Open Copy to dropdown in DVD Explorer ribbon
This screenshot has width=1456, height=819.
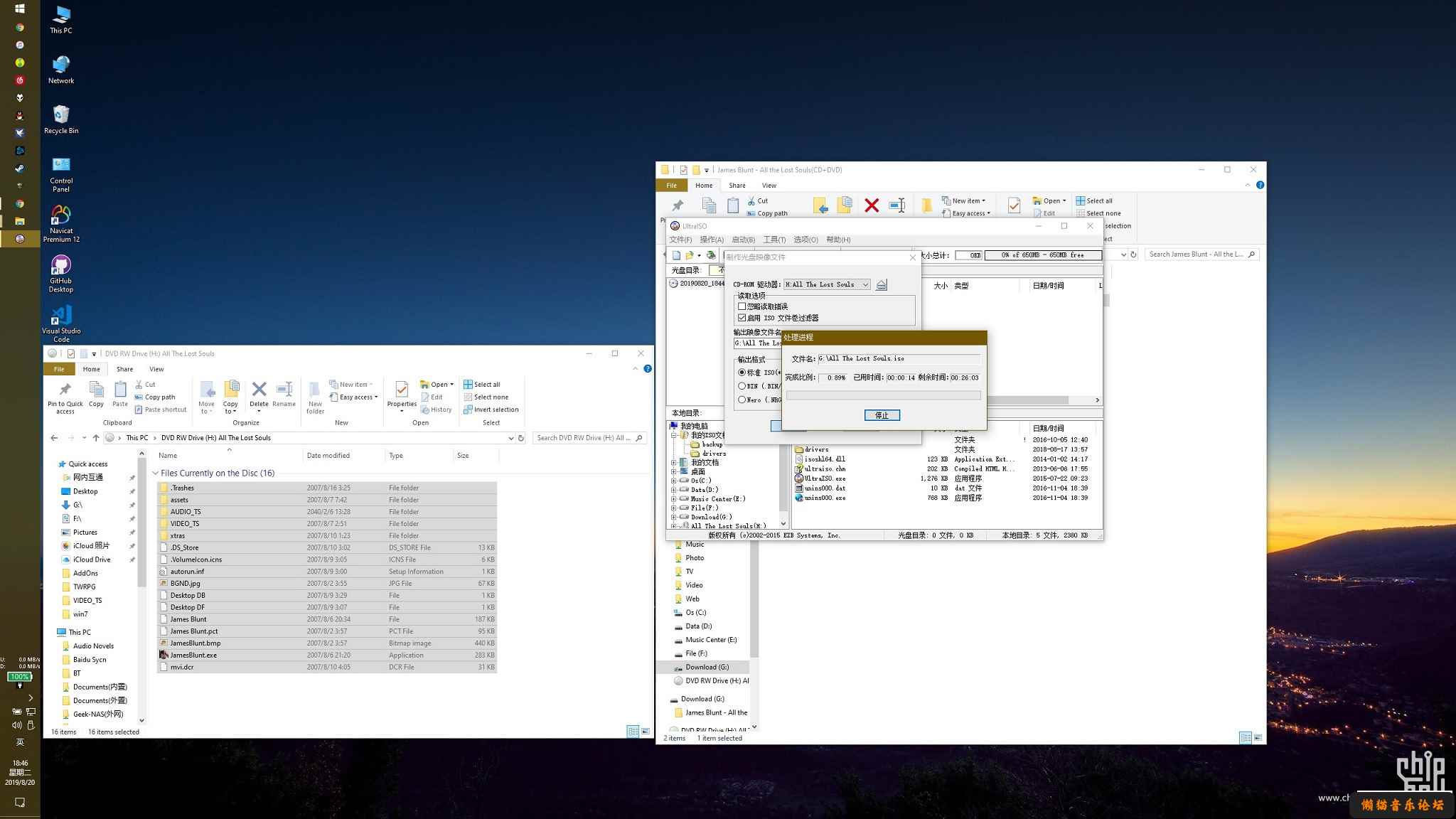pyautogui.click(x=230, y=397)
